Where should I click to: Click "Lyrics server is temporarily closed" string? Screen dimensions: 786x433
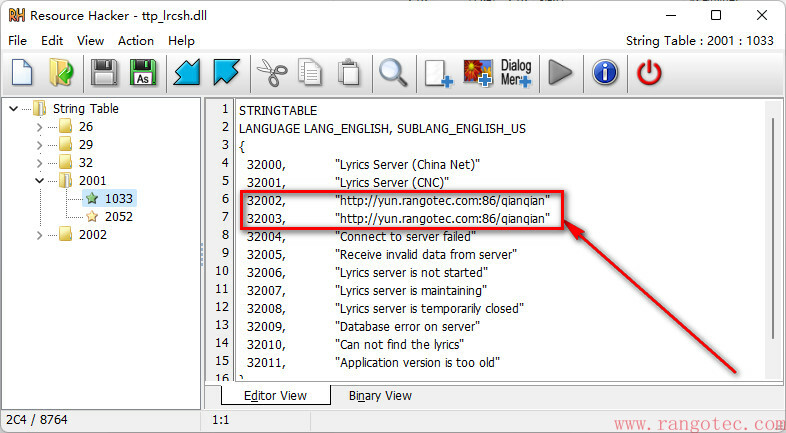(x=430, y=309)
